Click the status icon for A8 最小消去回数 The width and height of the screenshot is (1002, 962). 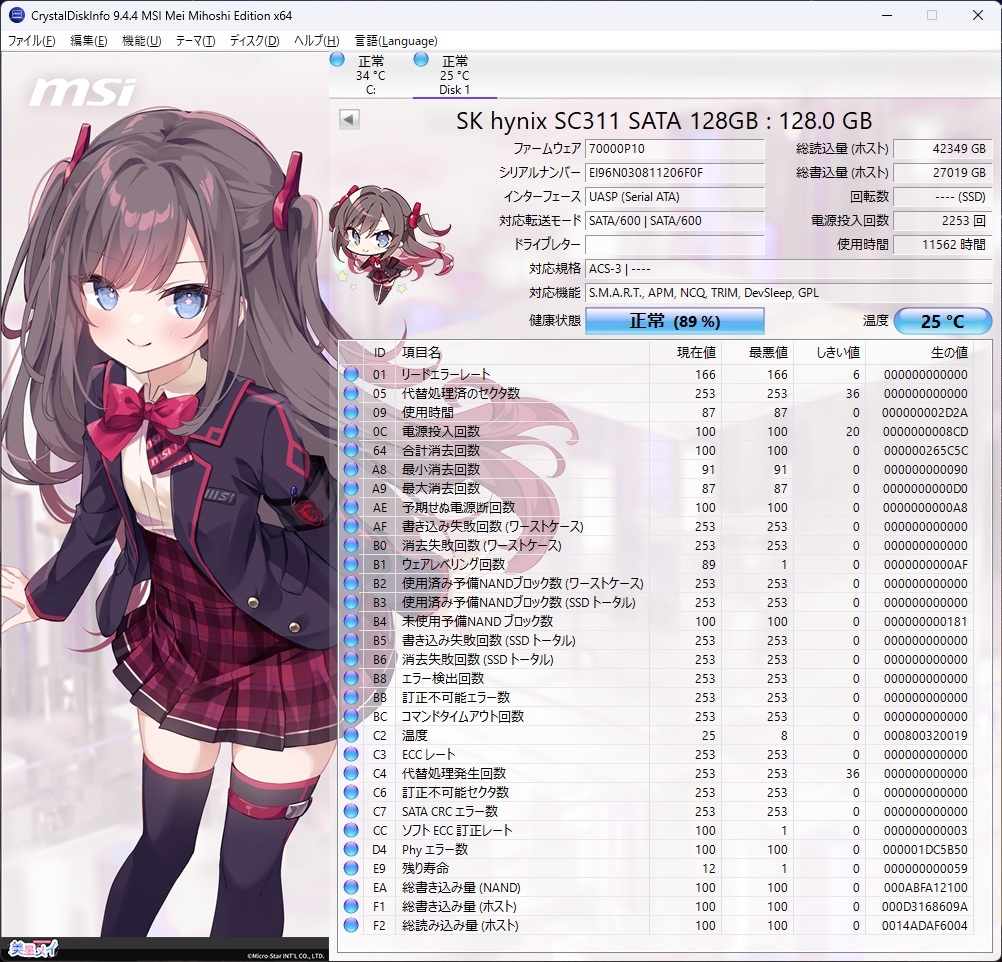coord(351,470)
